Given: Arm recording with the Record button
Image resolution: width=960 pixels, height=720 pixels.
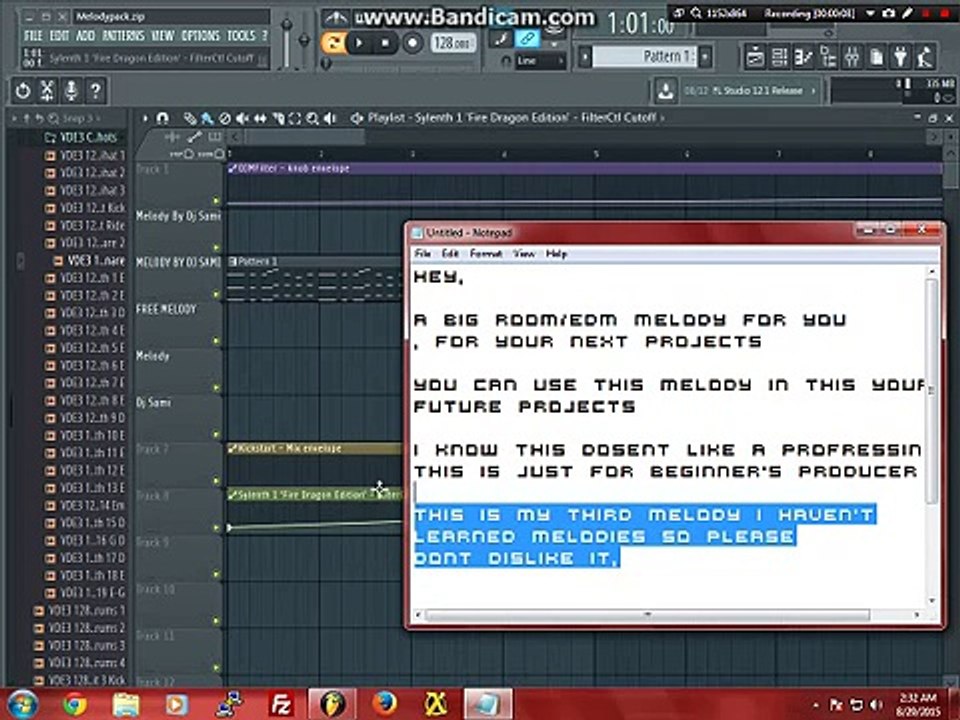Looking at the screenshot, I should tap(412, 43).
